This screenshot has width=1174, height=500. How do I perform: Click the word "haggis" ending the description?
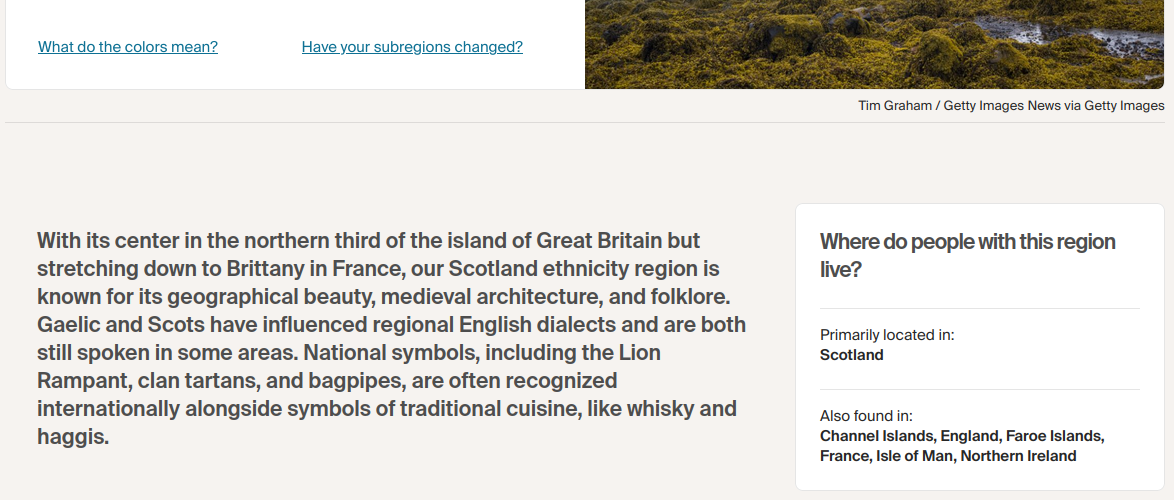72,437
